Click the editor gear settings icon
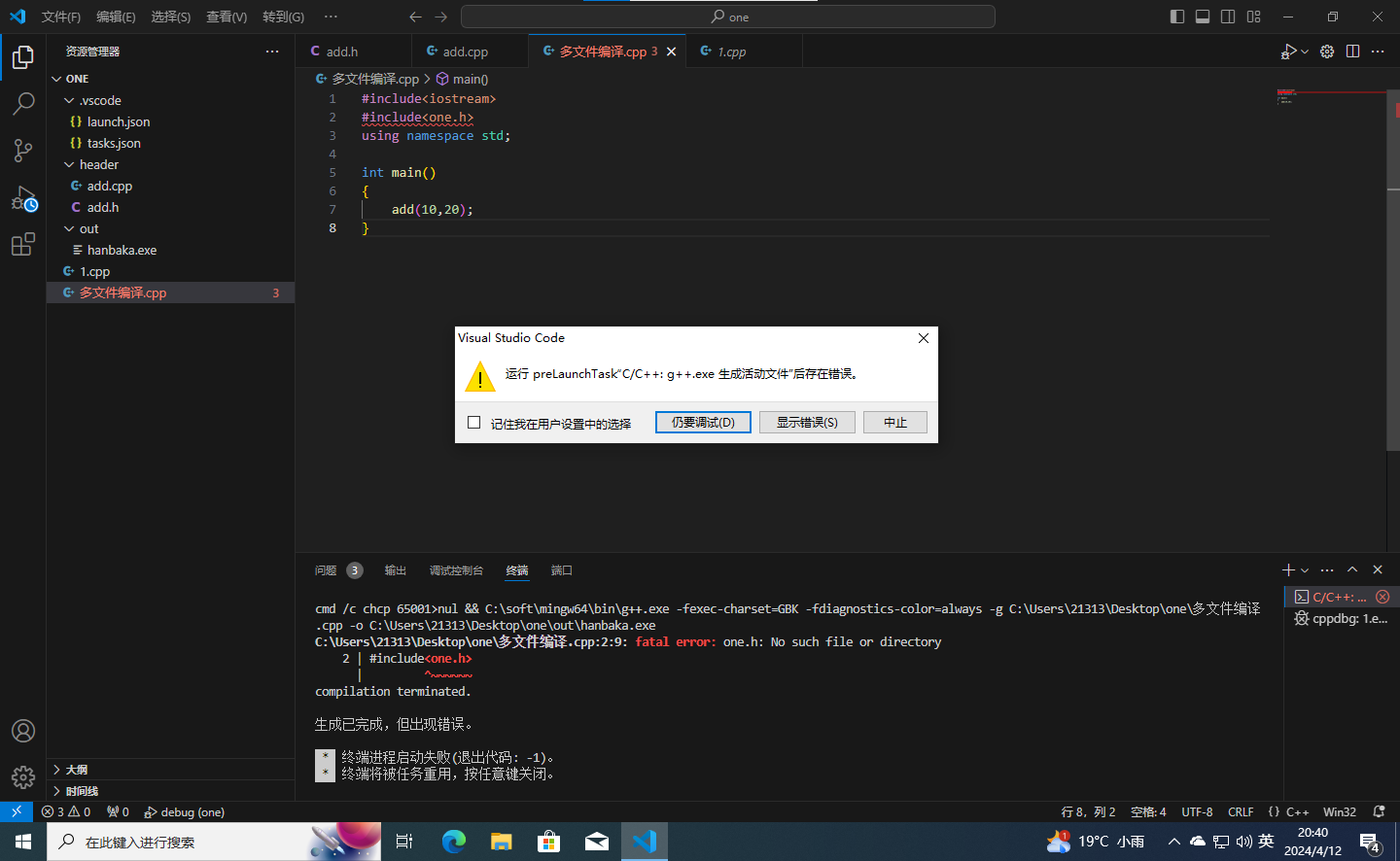This screenshot has height=861, width=1400. (1327, 52)
